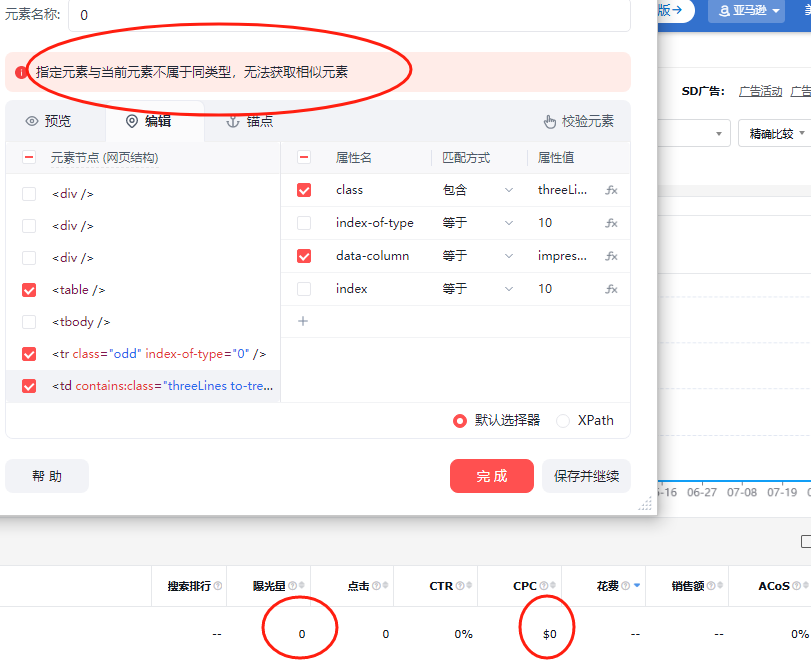Uncheck the class attribute checkbox
The width and height of the screenshot is (811, 661).
click(x=304, y=190)
